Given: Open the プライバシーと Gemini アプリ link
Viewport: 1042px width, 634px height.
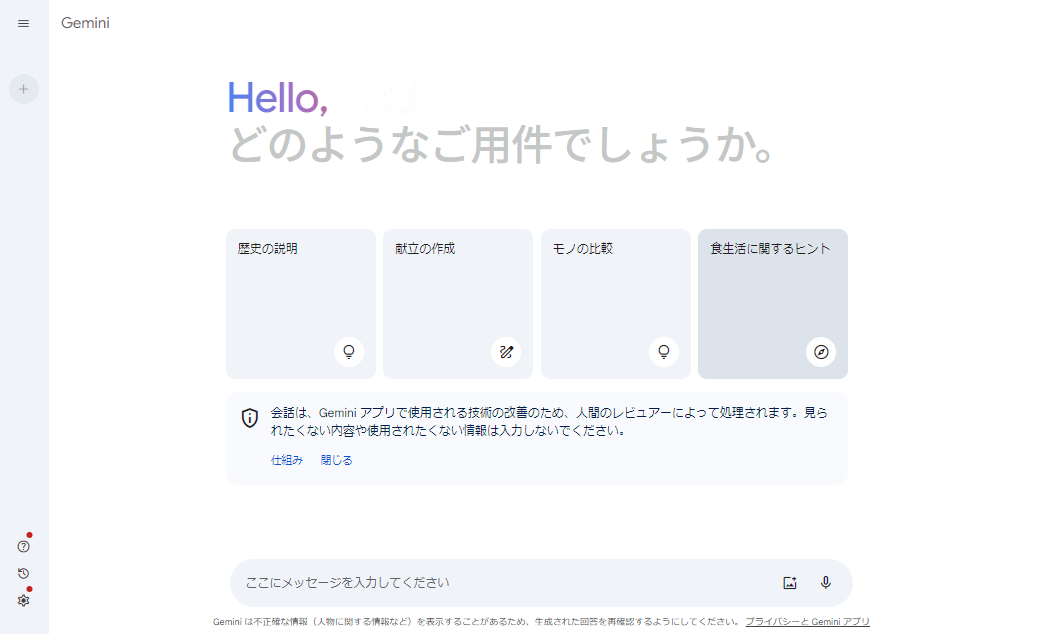Looking at the screenshot, I should 807,622.
